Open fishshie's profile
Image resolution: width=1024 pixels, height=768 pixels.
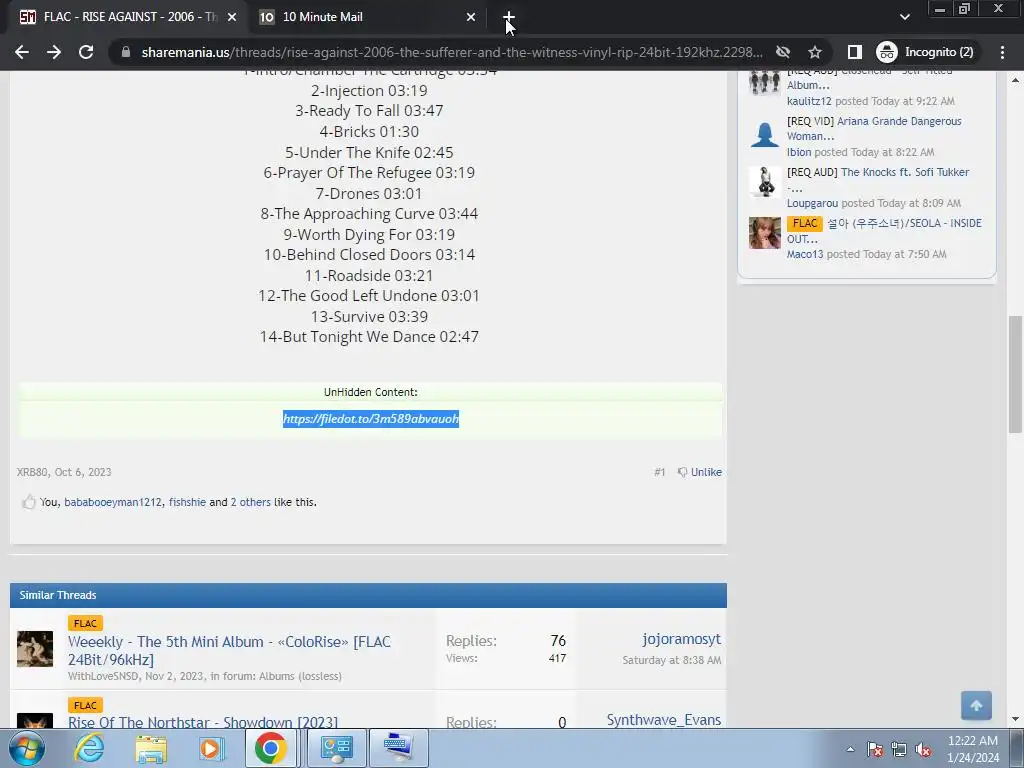pos(187,502)
